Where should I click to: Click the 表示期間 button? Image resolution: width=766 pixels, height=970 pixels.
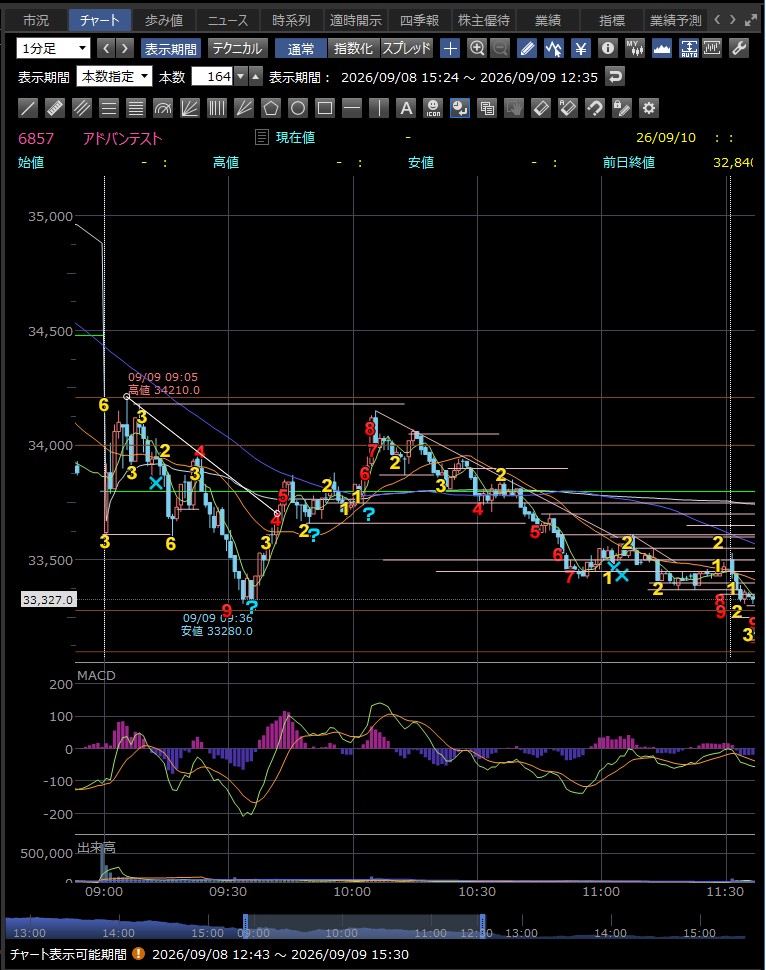point(171,48)
